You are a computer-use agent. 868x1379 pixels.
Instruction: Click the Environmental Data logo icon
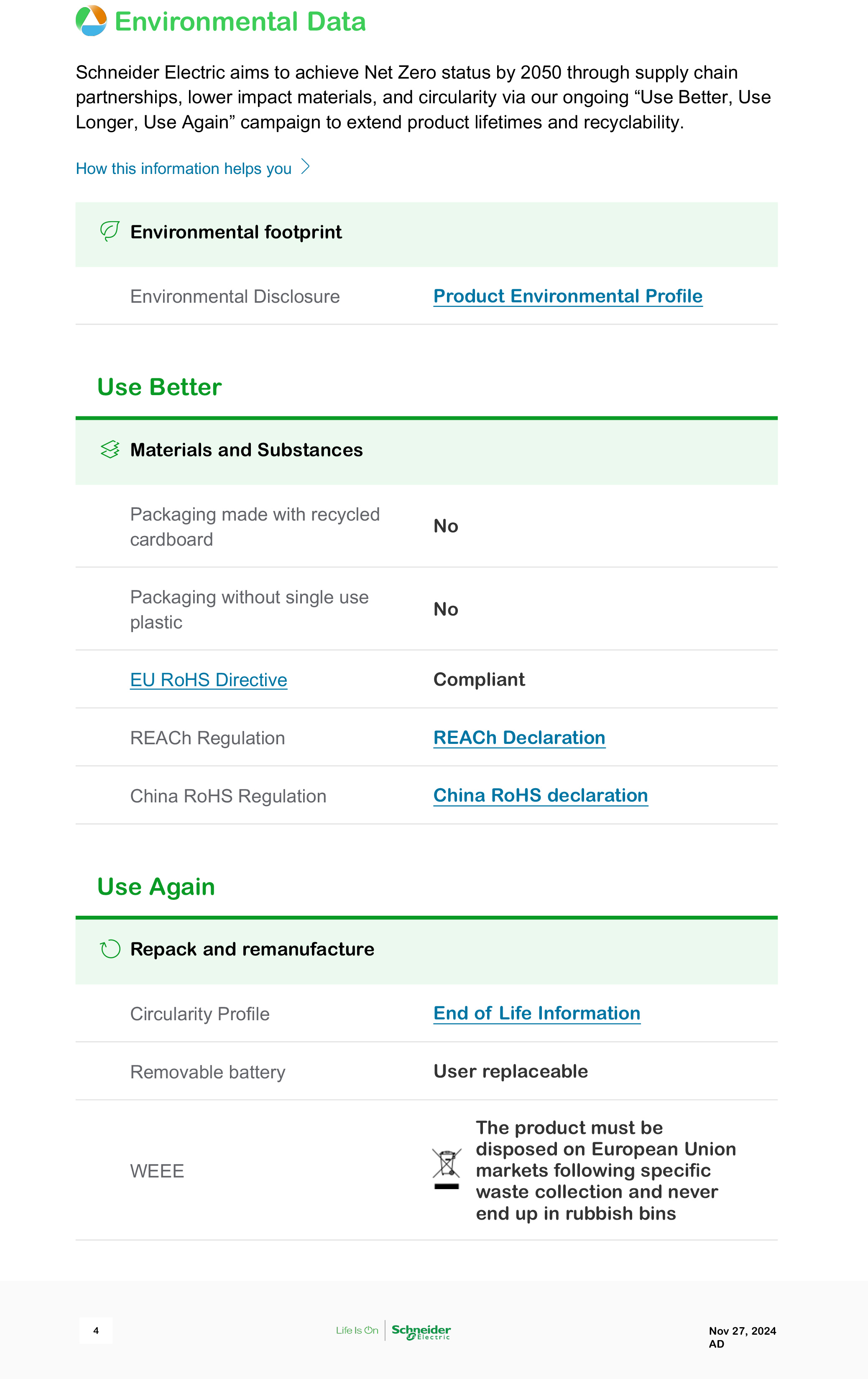pos(91,21)
